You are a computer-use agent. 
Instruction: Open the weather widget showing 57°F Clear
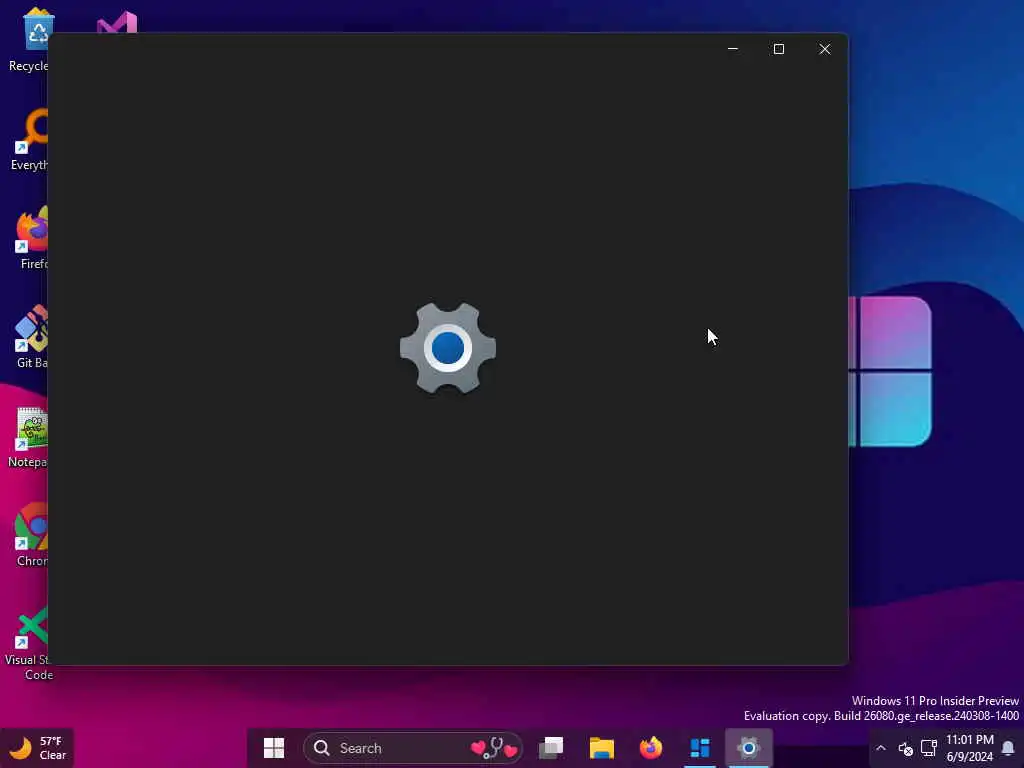[x=39, y=748]
